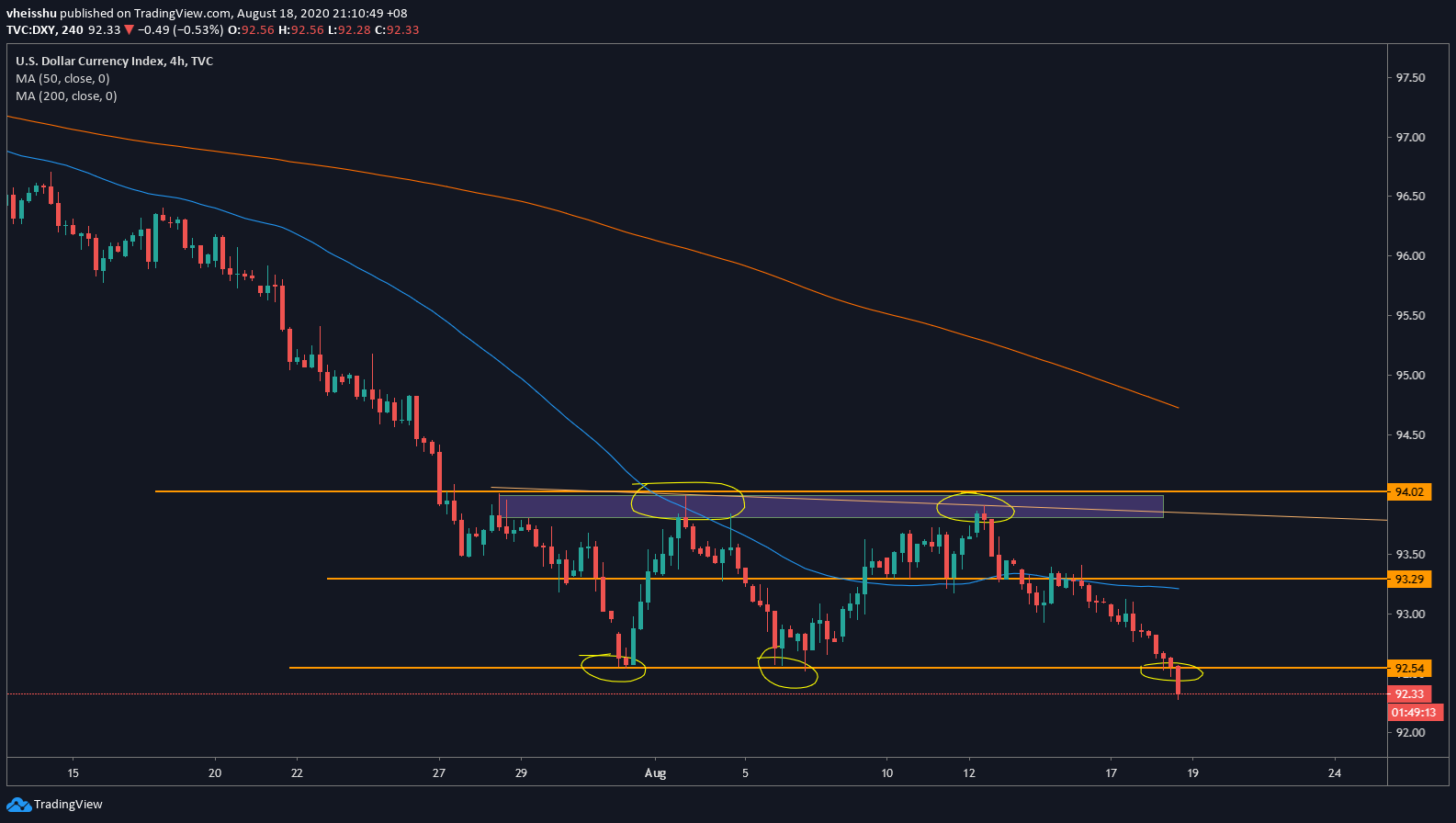The width and height of the screenshot is (1456, 823).
Task: Click the 95.50 price axis value
Action: (x=1410, y=316)
